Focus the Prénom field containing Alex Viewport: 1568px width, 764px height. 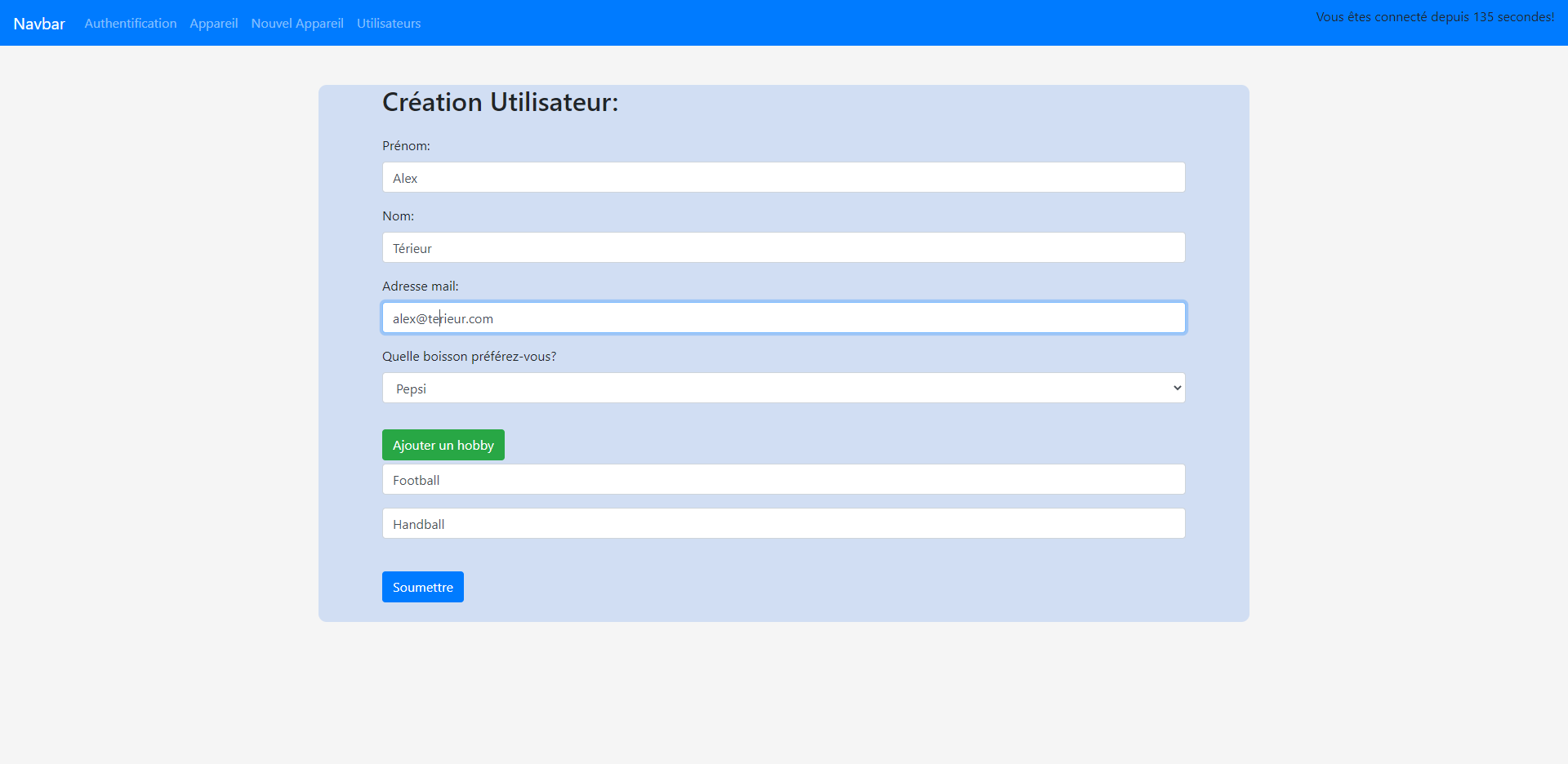point(783,178)
